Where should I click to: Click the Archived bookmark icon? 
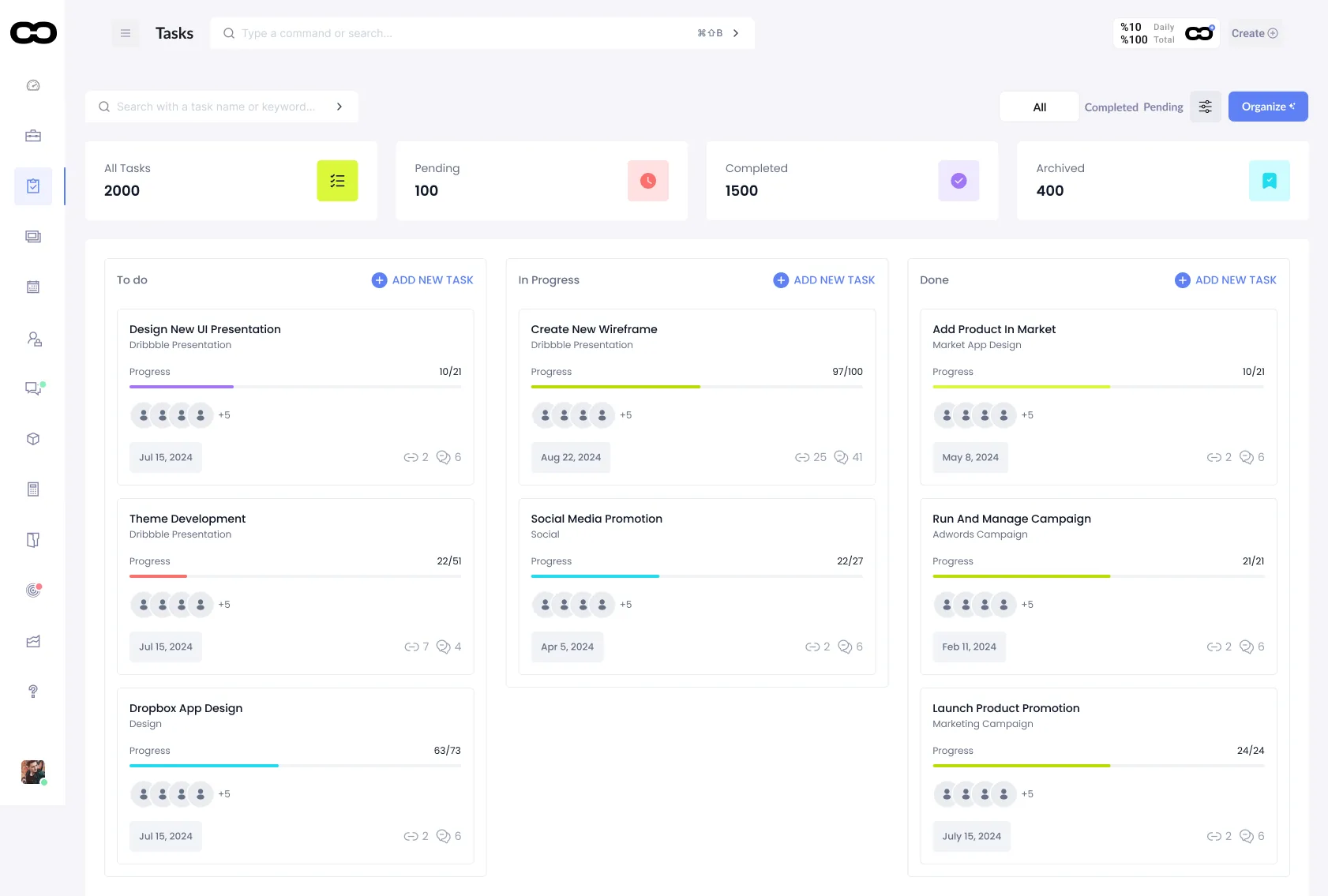[x=1270, y=181]
